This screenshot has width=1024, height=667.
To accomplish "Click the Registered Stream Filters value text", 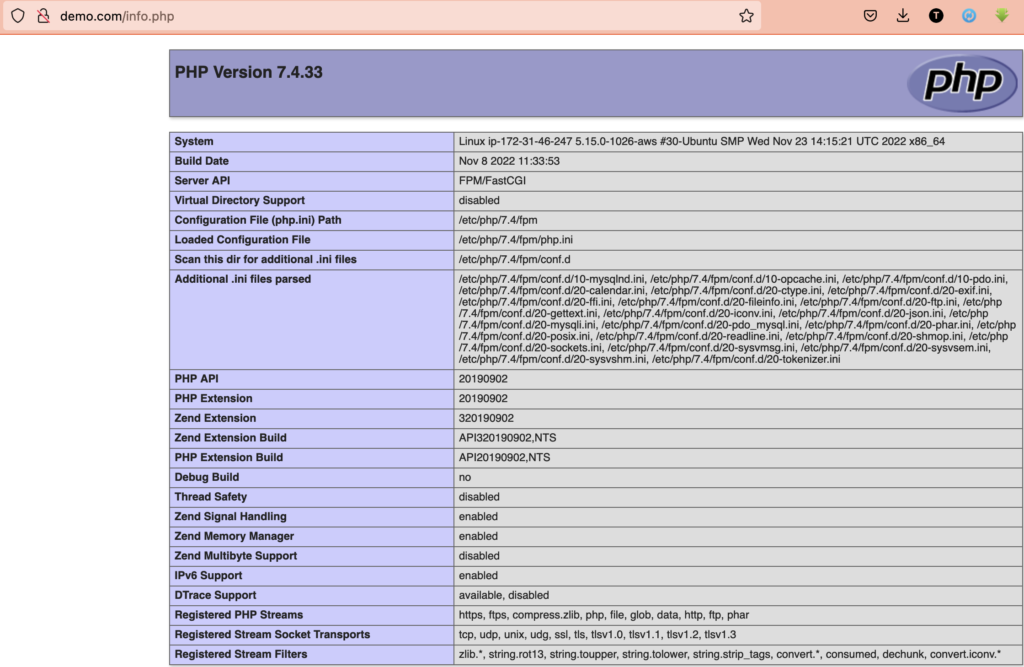I will (x=729, y=654).
